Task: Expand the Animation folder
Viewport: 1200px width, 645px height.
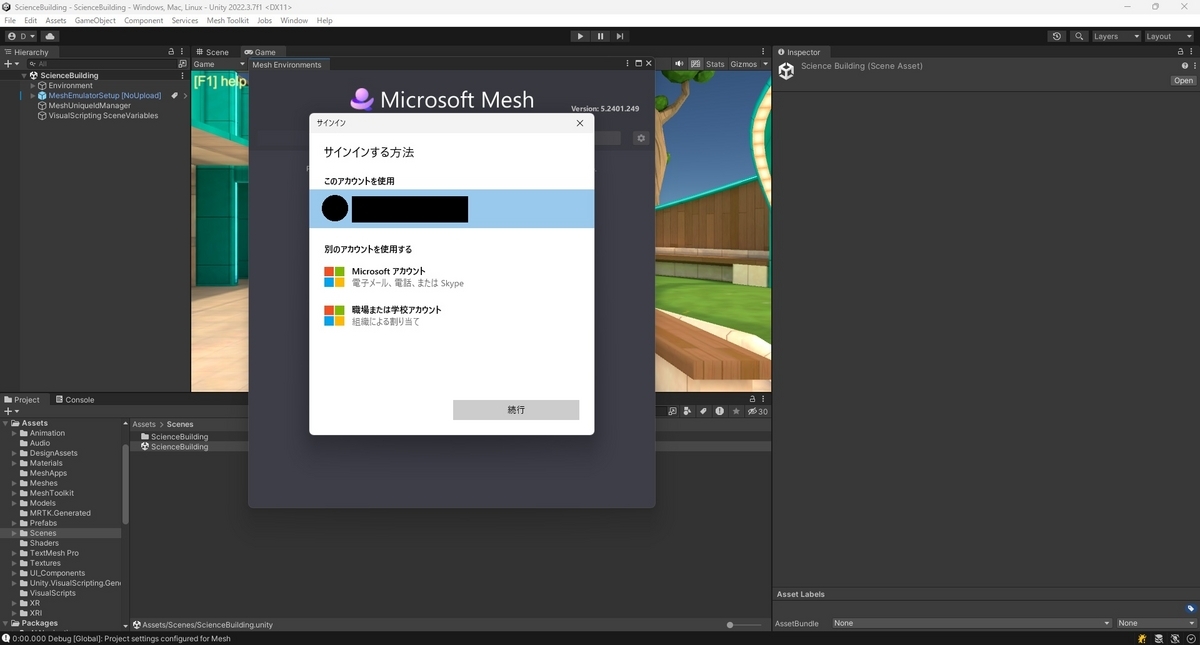Action: click(14, 433)
